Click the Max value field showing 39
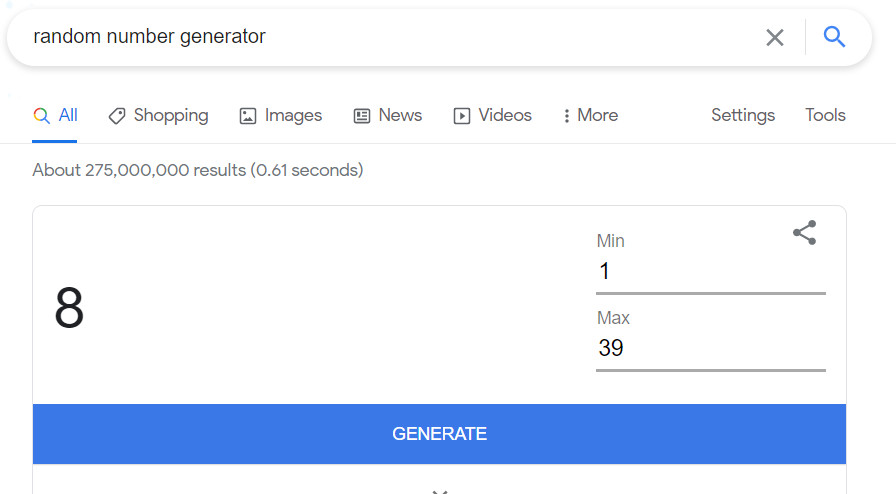The width and height of the screenshot is (896, 494). click(711, 349)
